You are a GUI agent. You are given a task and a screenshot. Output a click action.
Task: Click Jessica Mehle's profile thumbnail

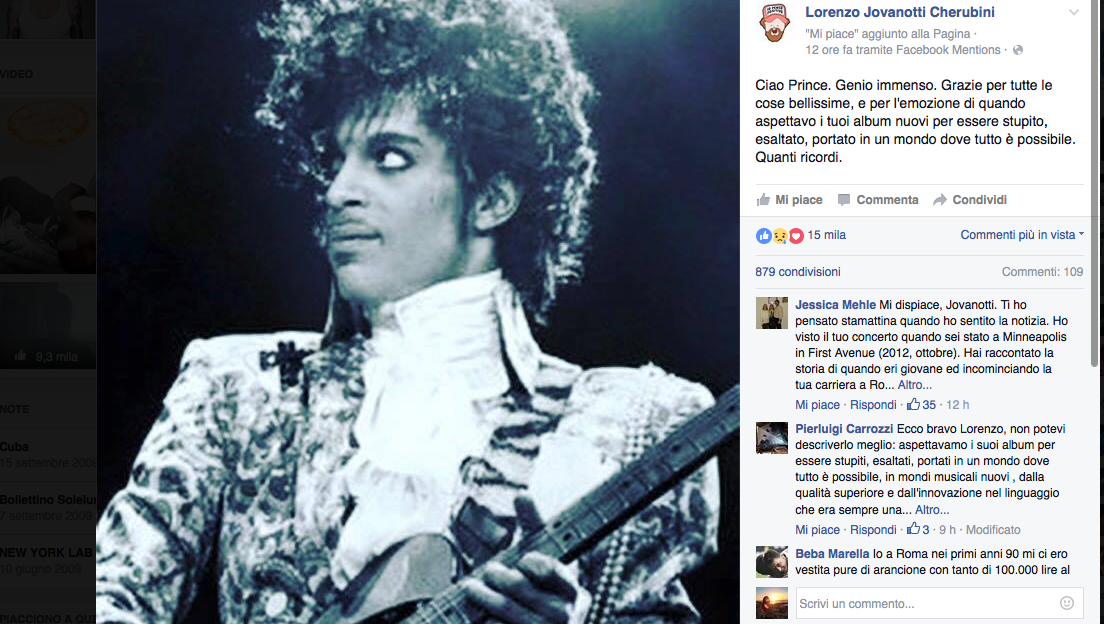coord(772,313)
